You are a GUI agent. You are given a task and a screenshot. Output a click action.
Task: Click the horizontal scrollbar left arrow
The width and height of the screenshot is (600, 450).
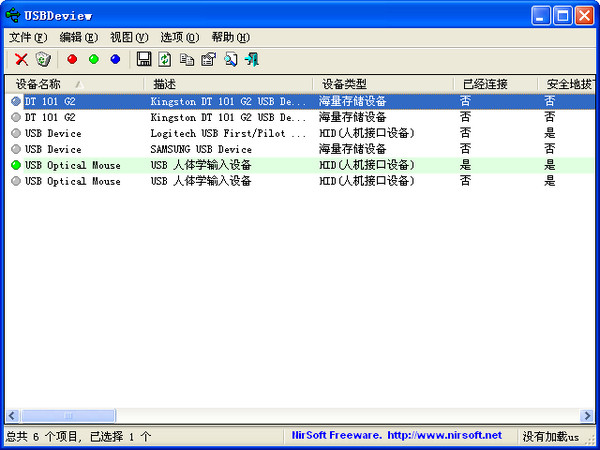pos(12,416)
